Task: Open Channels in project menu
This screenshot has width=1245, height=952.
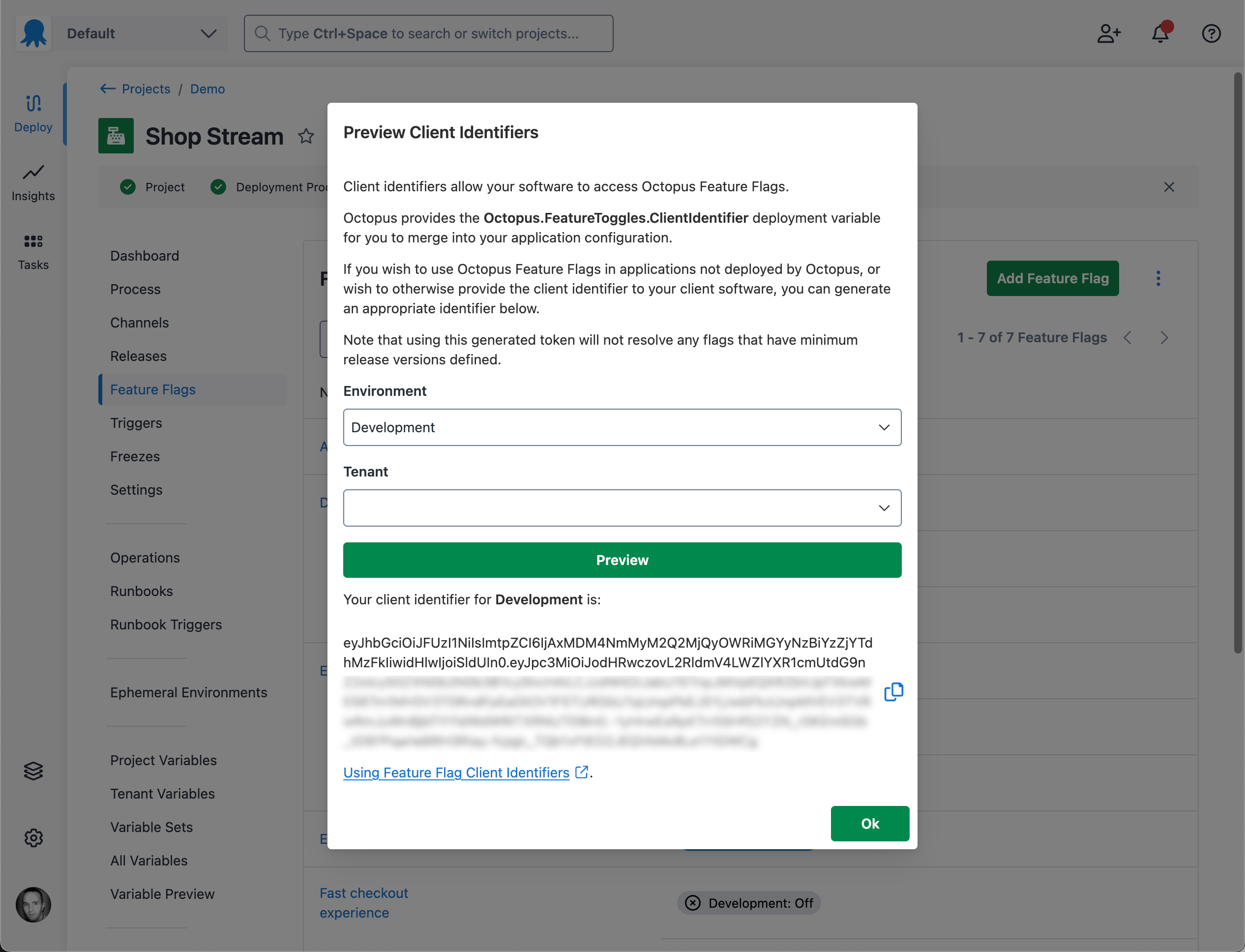Action: pos(140,323)
